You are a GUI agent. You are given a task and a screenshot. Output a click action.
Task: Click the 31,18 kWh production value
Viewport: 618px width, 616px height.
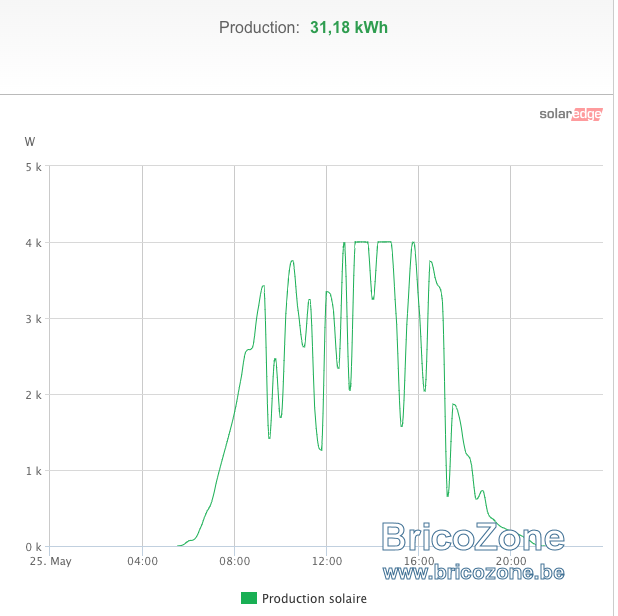click(x=349, y=28)
